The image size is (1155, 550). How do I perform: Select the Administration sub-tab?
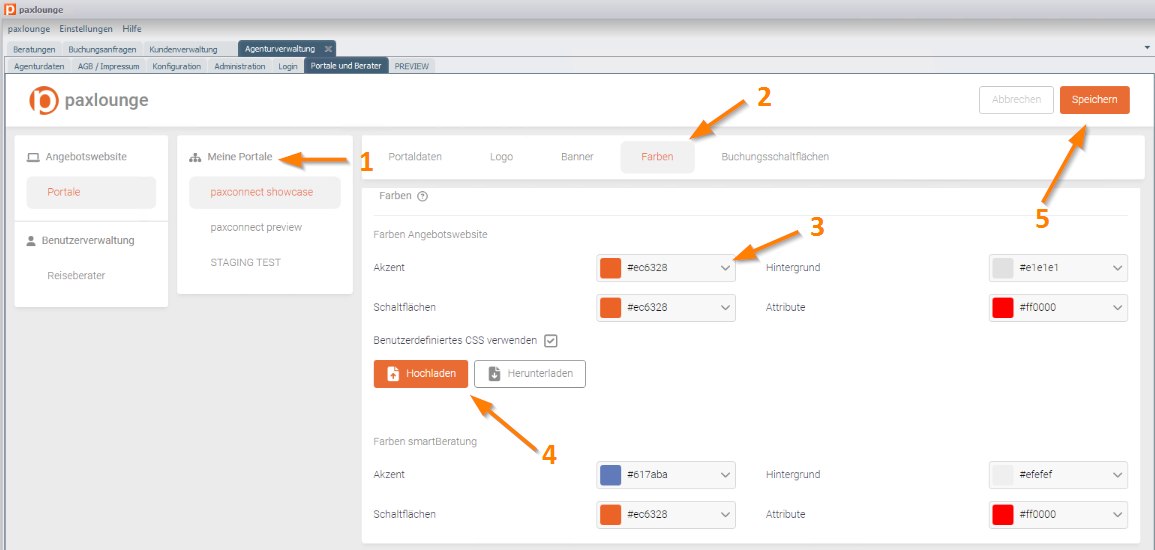(x=239, y=66)
